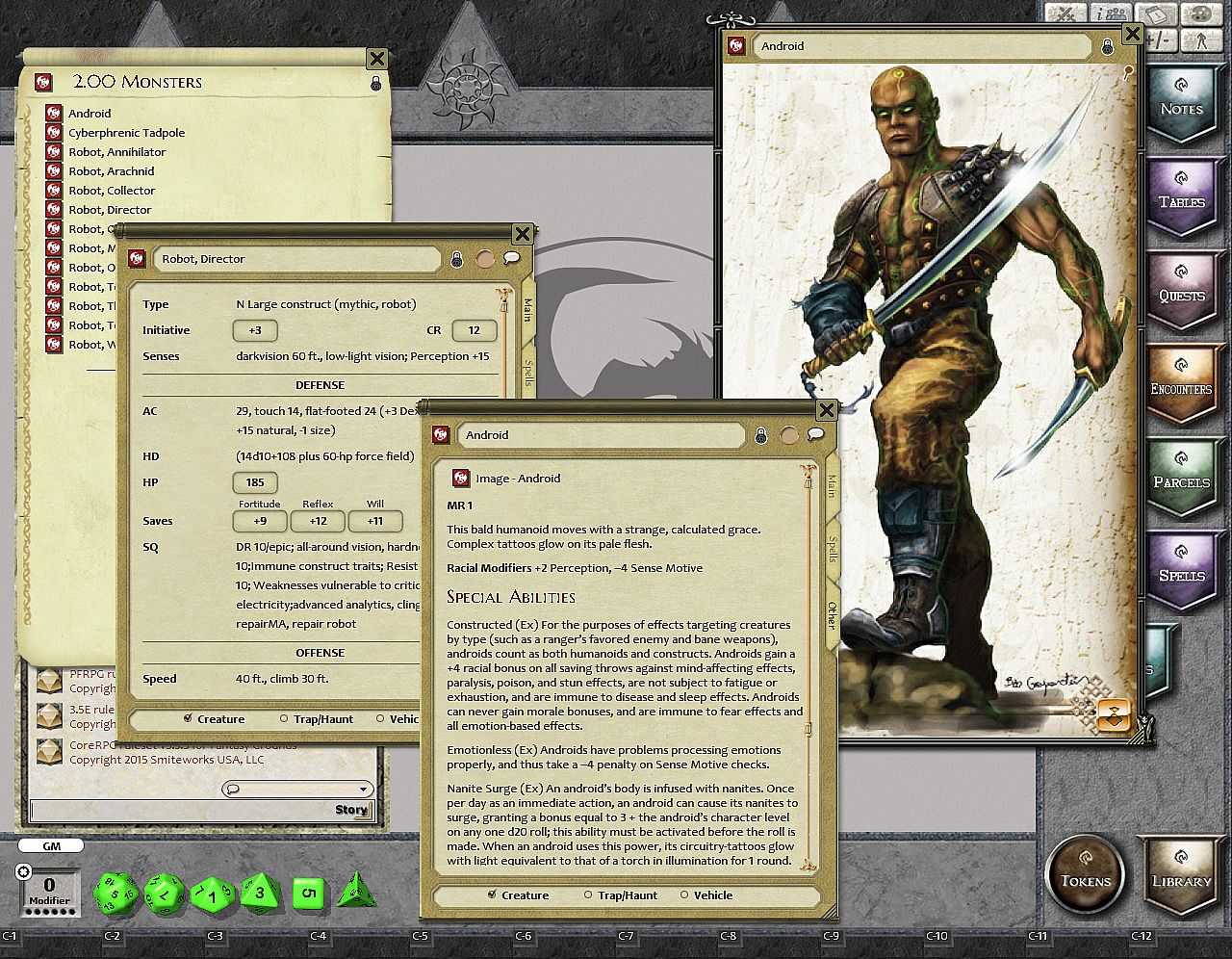Open the Tokens button
1232x959 pixels.
(x=1085, y=873)
